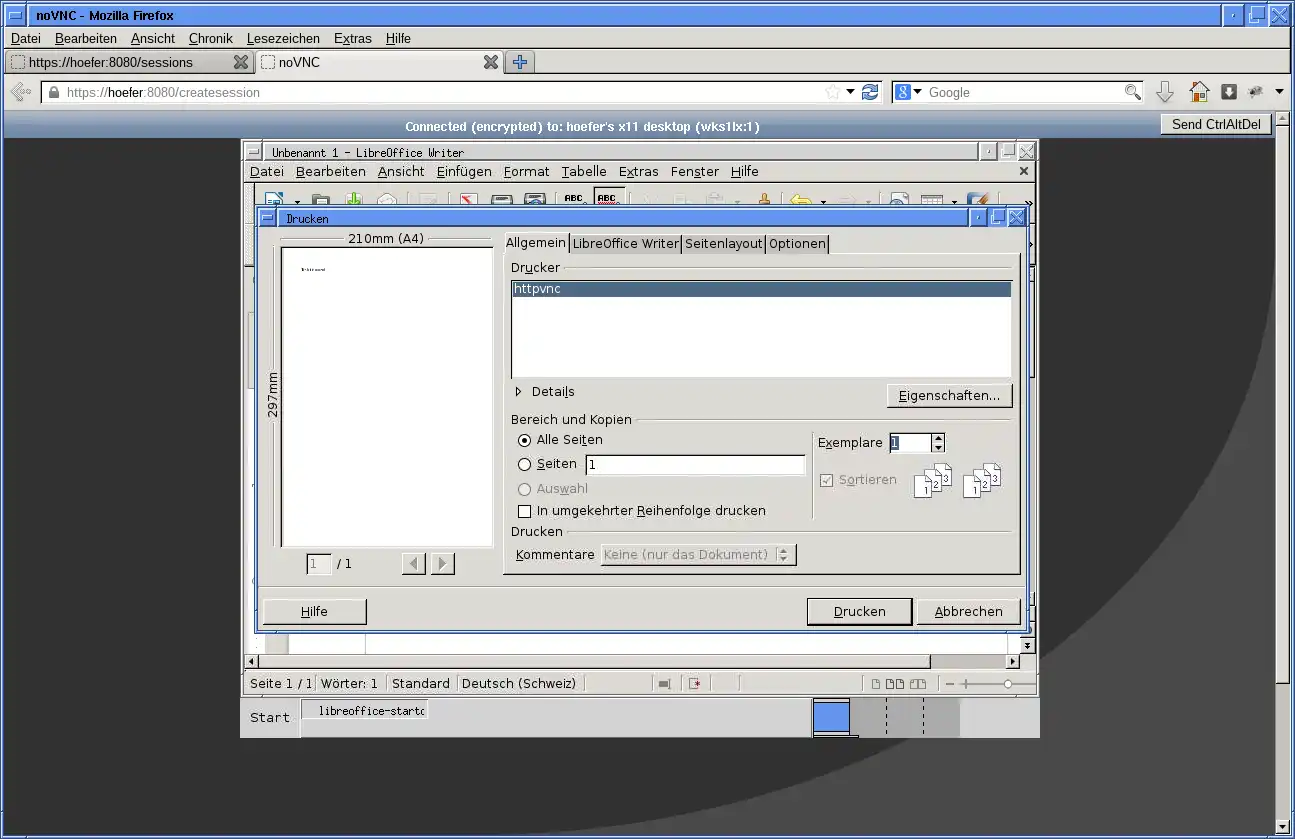The image size is (1295, 839).
Task: Open the Firefox toolbar overflow dropdown arrow
Action: (x=1279, y=92)
